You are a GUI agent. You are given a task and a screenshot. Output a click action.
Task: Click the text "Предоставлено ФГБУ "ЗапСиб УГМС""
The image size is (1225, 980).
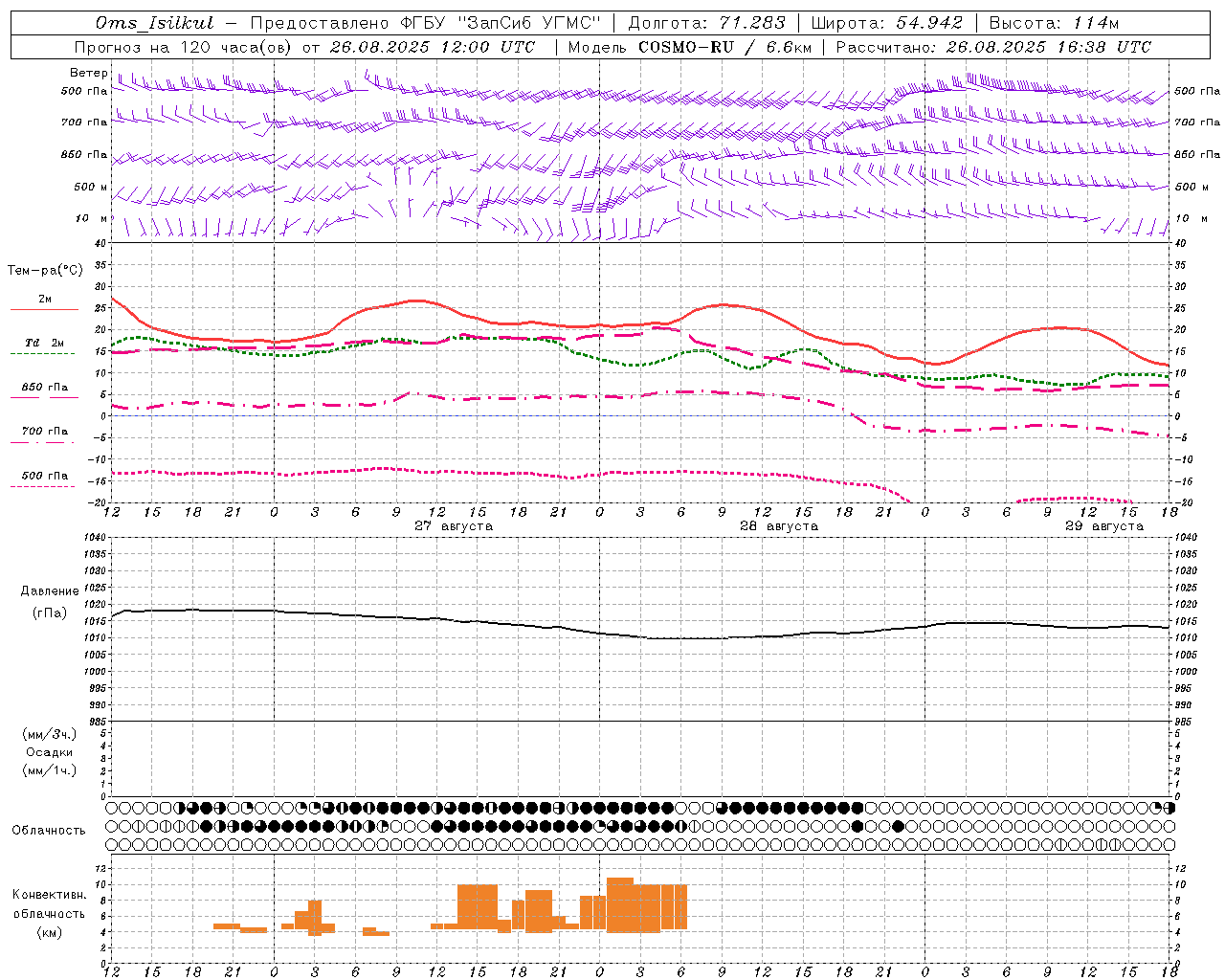coord(425,23)
